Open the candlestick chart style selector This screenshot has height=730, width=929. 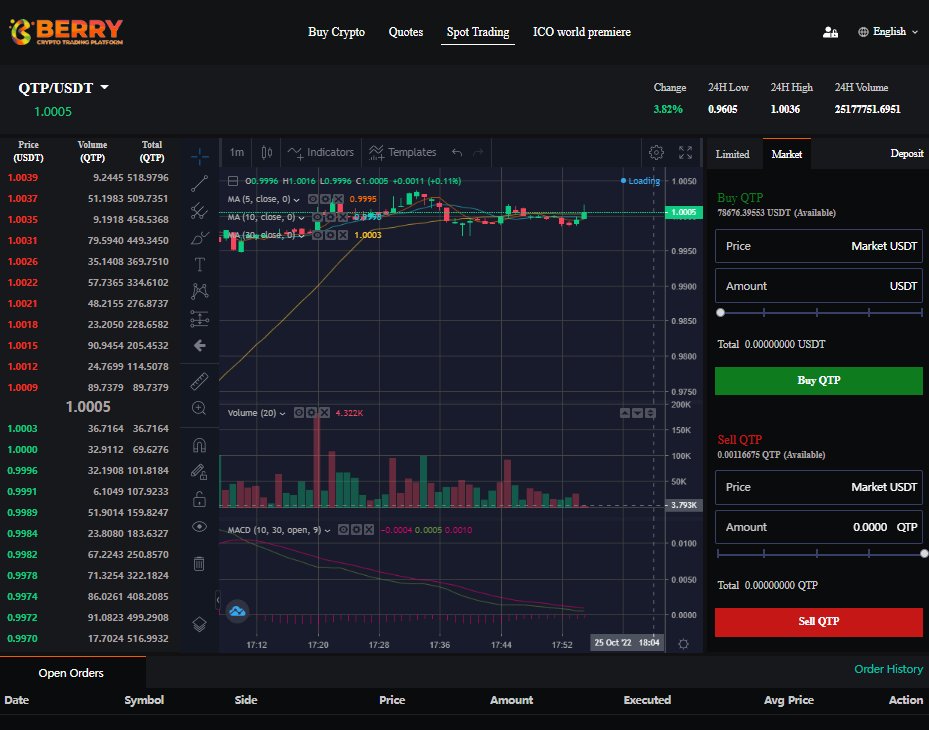[x=267, y=152]
